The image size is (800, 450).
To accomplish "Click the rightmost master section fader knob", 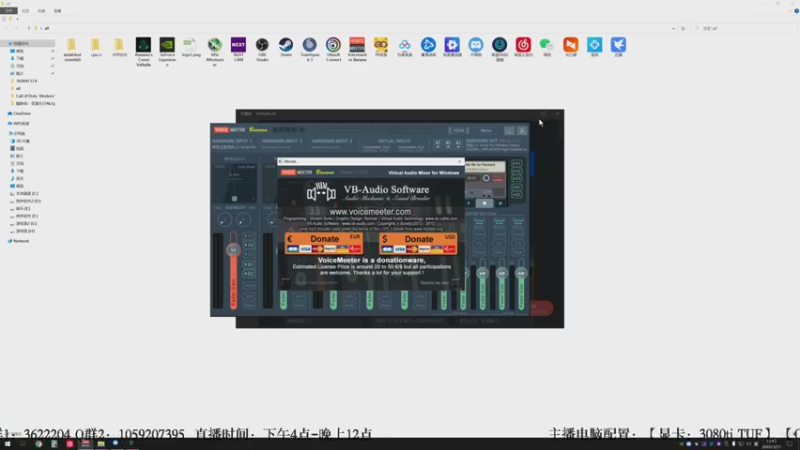I will [520, 273].
